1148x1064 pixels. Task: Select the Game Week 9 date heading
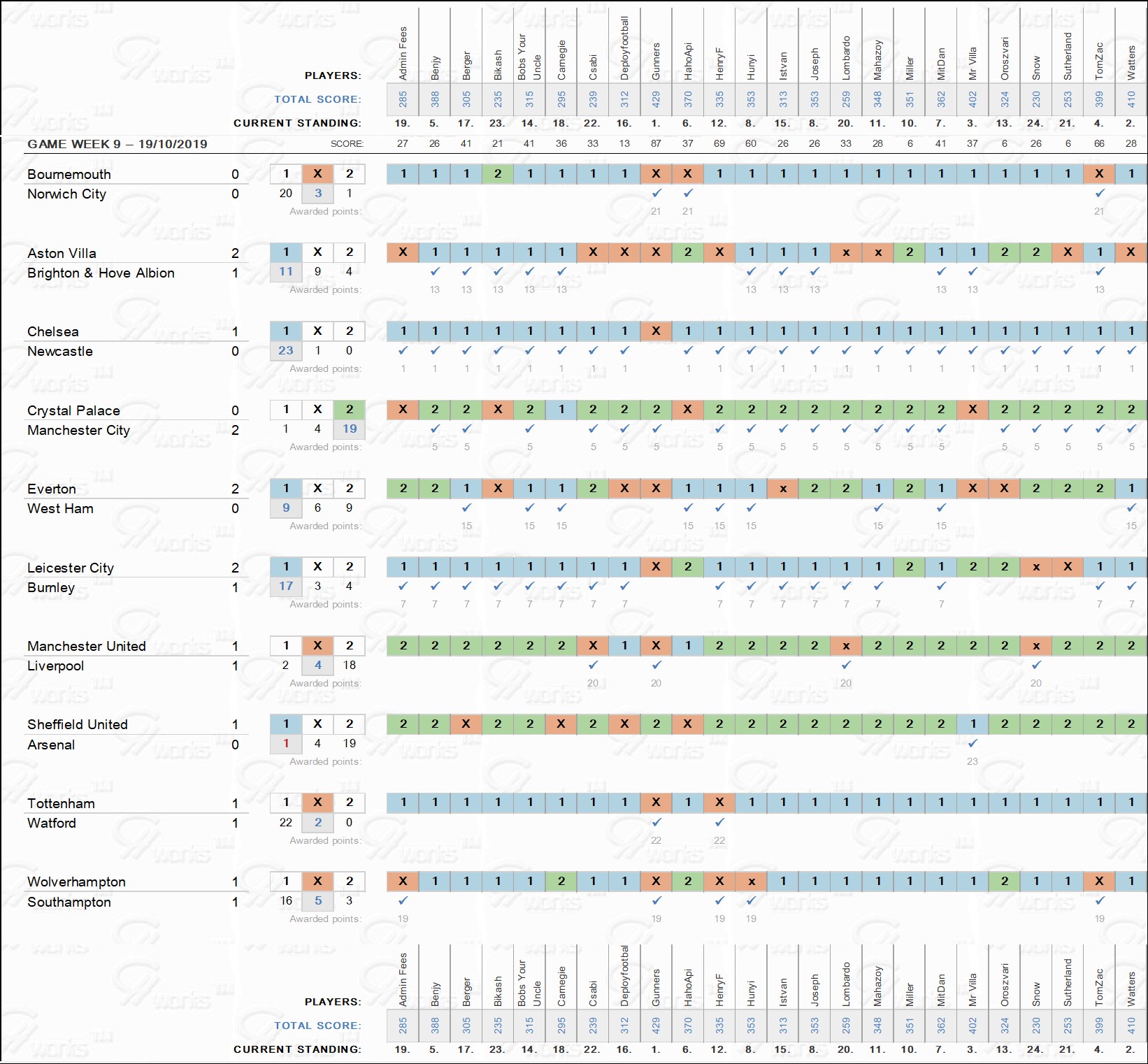coord(117,144)
